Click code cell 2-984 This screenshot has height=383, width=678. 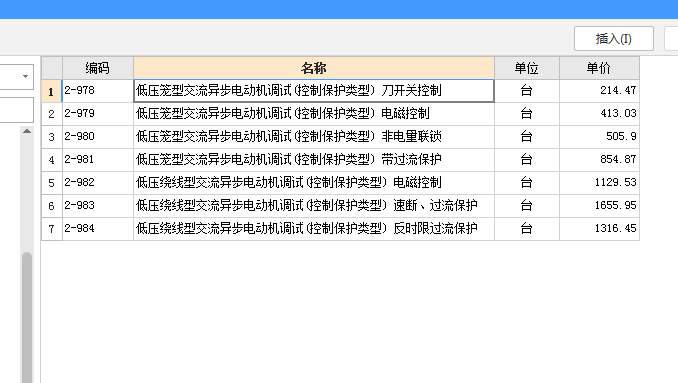tap(98, 228)
